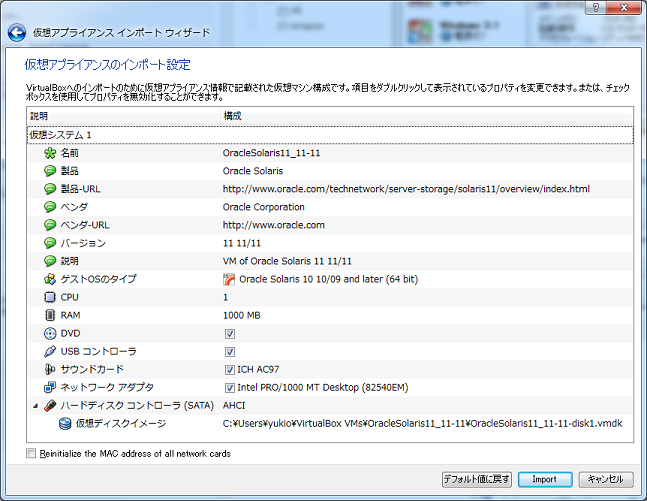The image size is (647, 501).
Task: Uncheck the ICH AC97 sound card checkbox
Action: point(230,369)
